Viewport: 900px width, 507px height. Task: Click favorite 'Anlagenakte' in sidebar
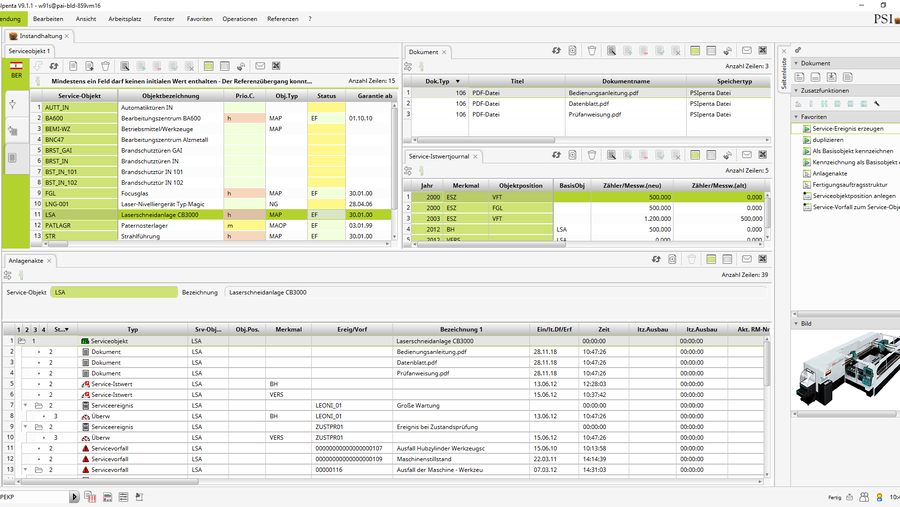point(829,173)
